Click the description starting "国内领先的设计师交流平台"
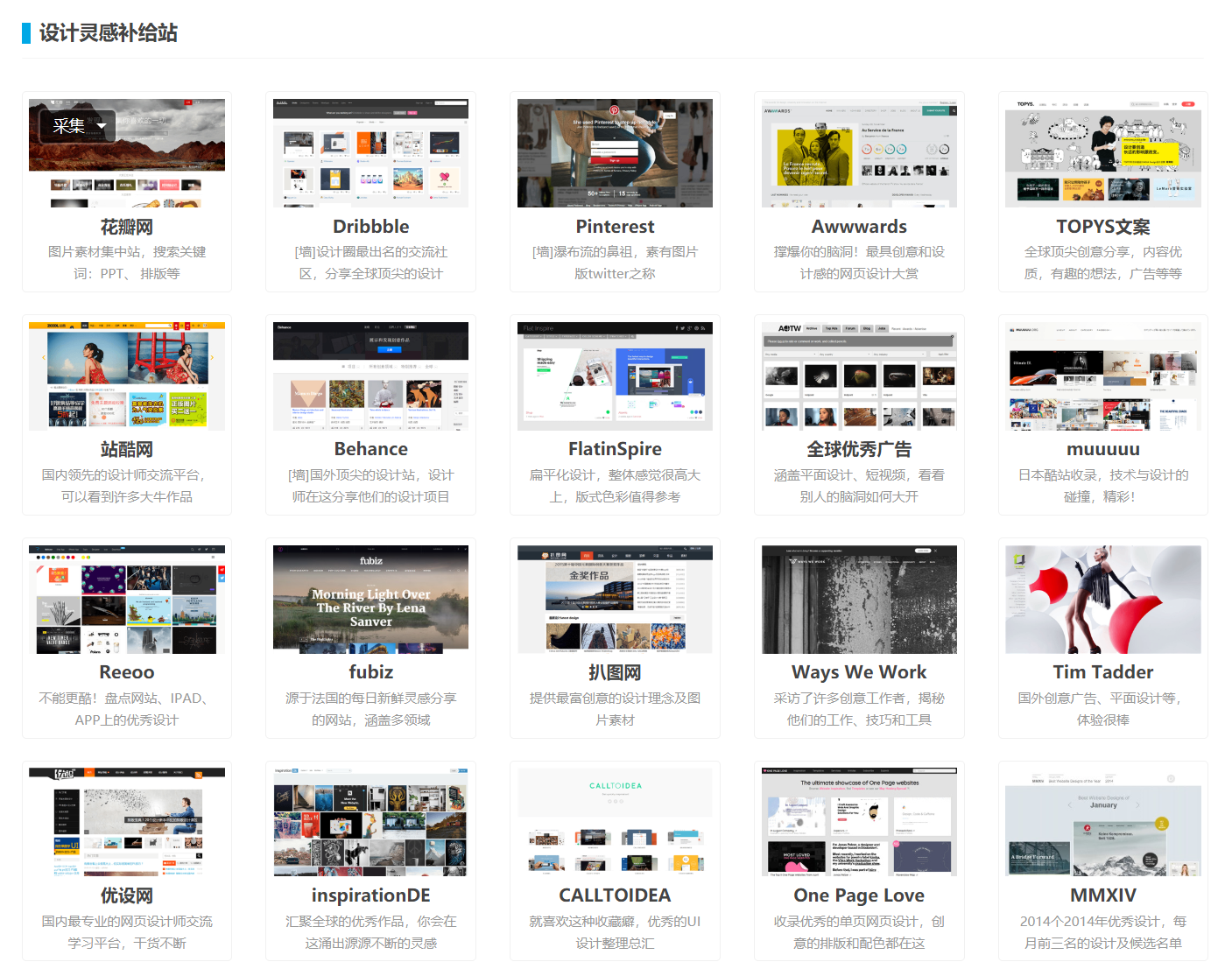The image size is (1232, 976). pos(127,486)
